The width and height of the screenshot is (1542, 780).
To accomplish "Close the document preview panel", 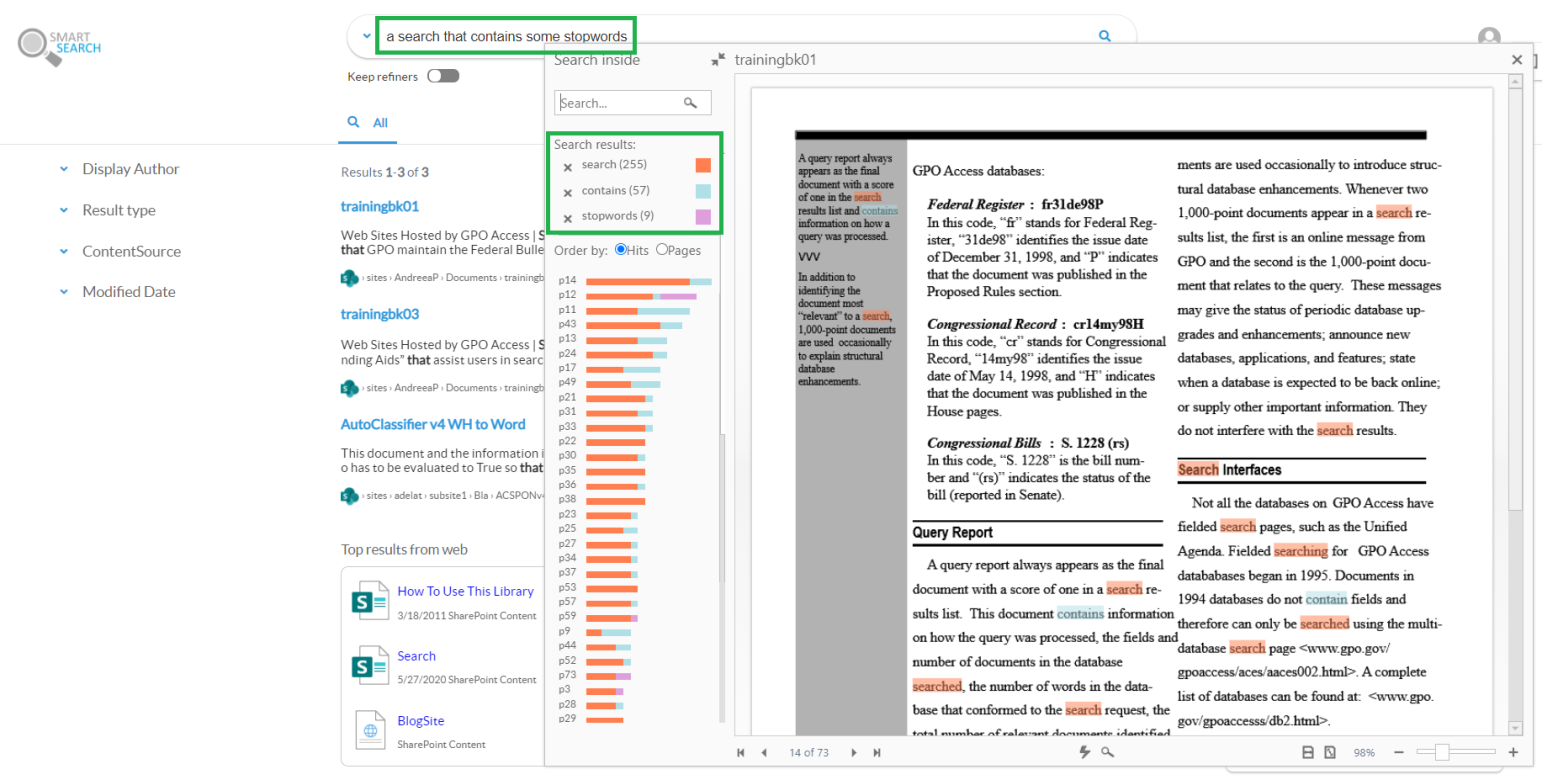I will coord(1517,60).
